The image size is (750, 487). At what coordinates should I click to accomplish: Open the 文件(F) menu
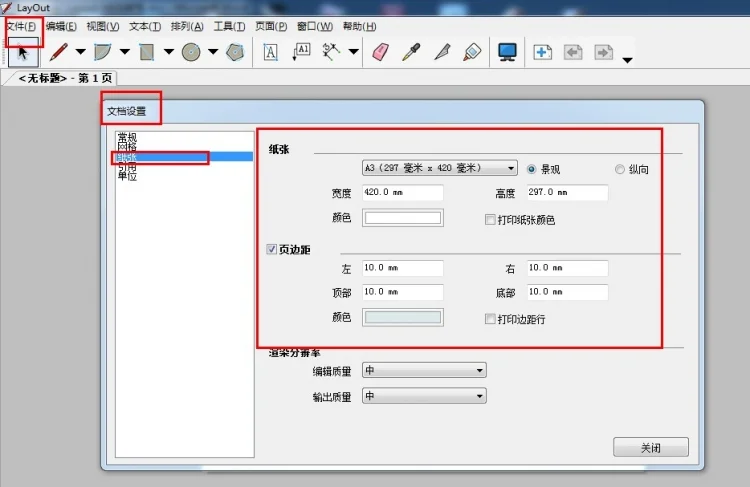click(22, 26)
